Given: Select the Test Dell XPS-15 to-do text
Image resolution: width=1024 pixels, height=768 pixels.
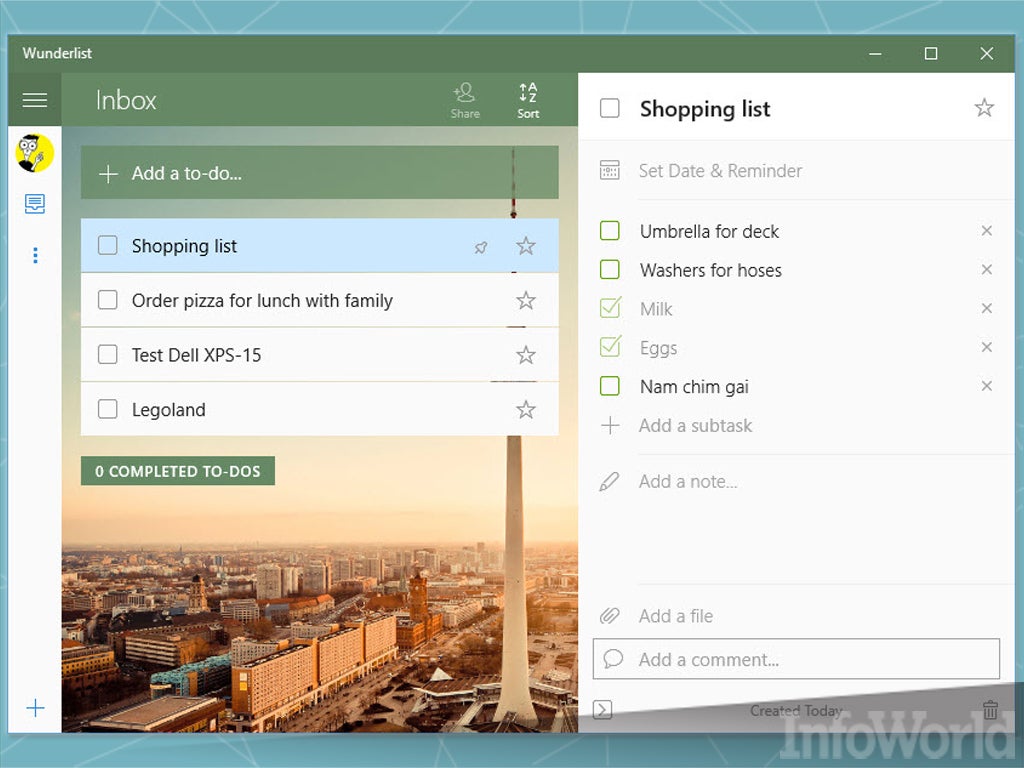Looking at the screenshot, I should (x=197, y=355).
